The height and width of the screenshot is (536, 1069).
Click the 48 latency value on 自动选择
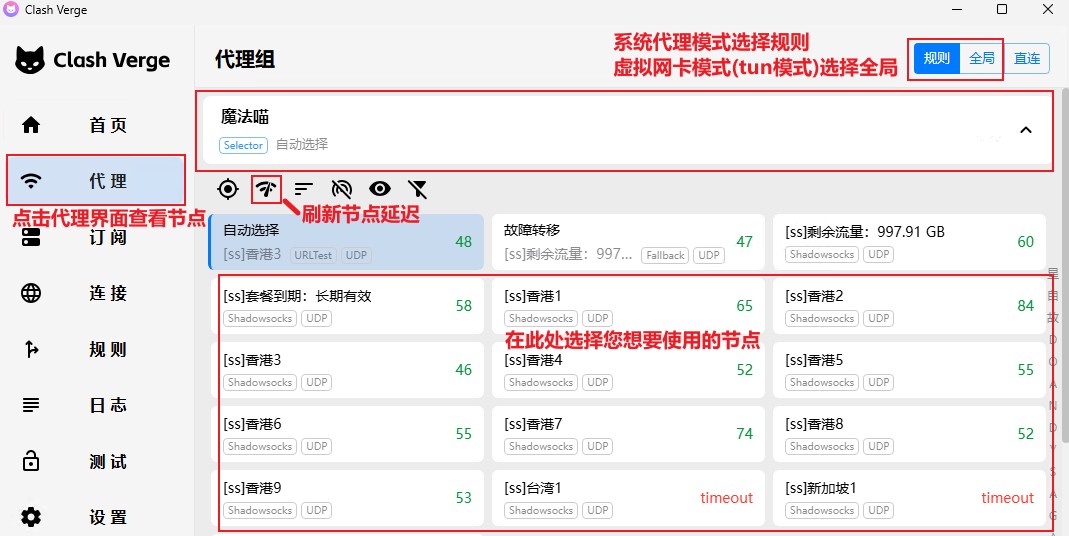coord(464,242)
